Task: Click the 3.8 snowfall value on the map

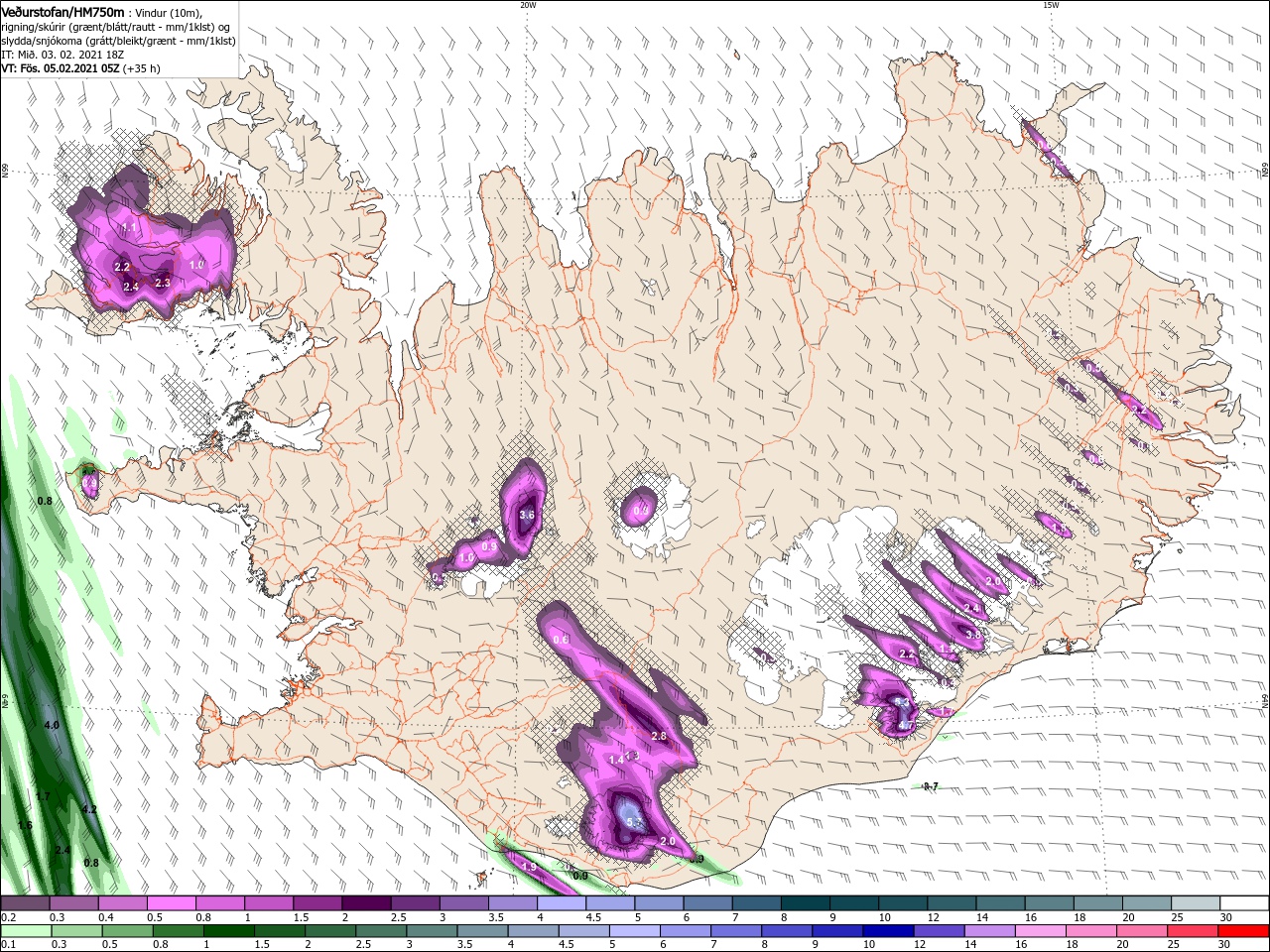Action: pos(973,635)
